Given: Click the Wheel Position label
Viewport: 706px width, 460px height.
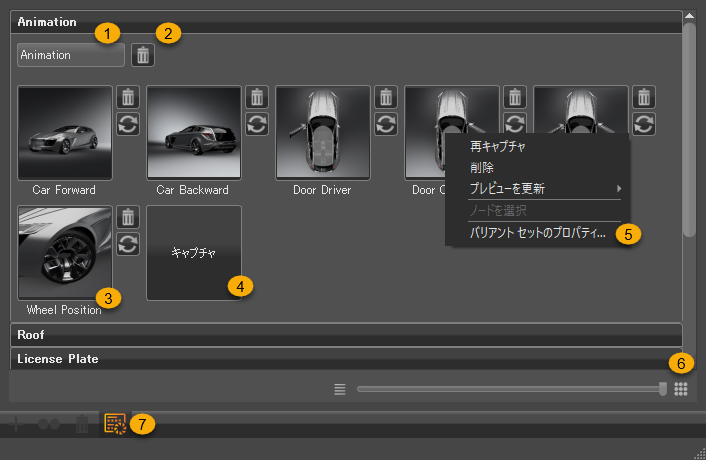Looking at the screenshot, I should pos(64,310).
